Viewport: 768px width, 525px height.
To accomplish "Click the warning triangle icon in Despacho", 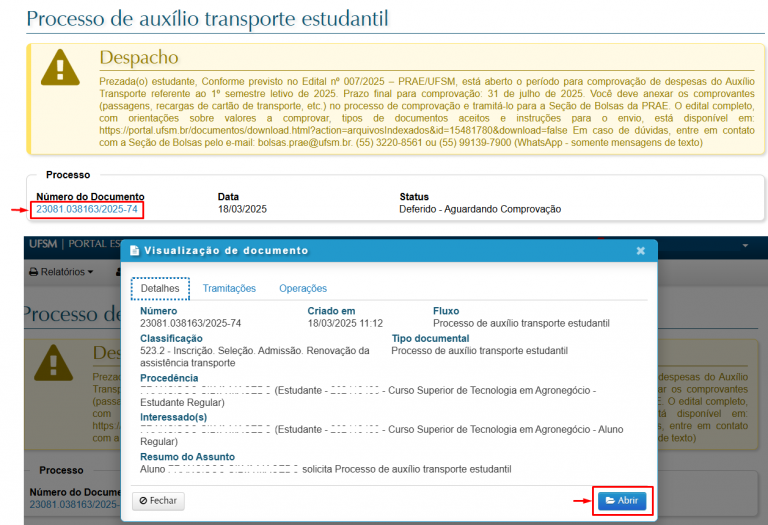I will click(x=60, y=67).
